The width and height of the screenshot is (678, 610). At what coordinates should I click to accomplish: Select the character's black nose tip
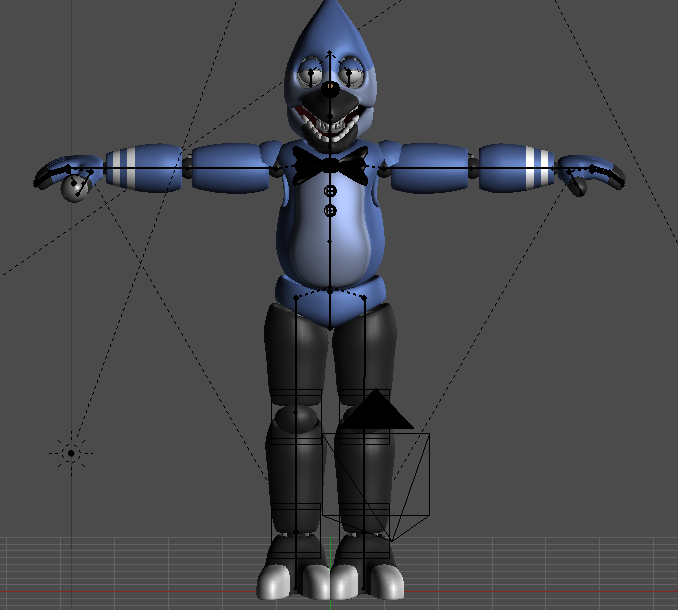tap(330, 88)
